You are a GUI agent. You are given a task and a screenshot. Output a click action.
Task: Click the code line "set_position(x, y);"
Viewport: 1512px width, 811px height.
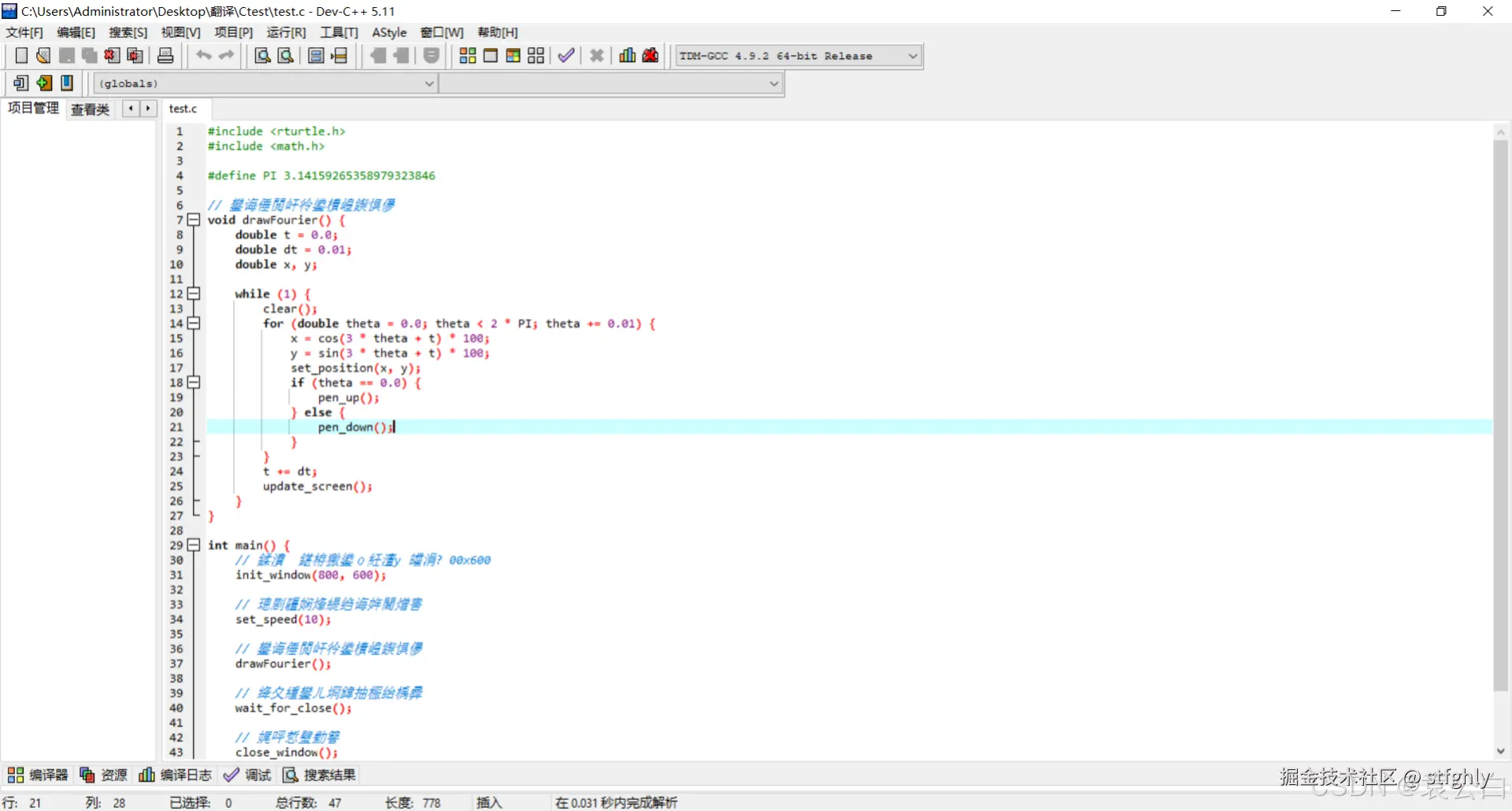tap(355, 368)
